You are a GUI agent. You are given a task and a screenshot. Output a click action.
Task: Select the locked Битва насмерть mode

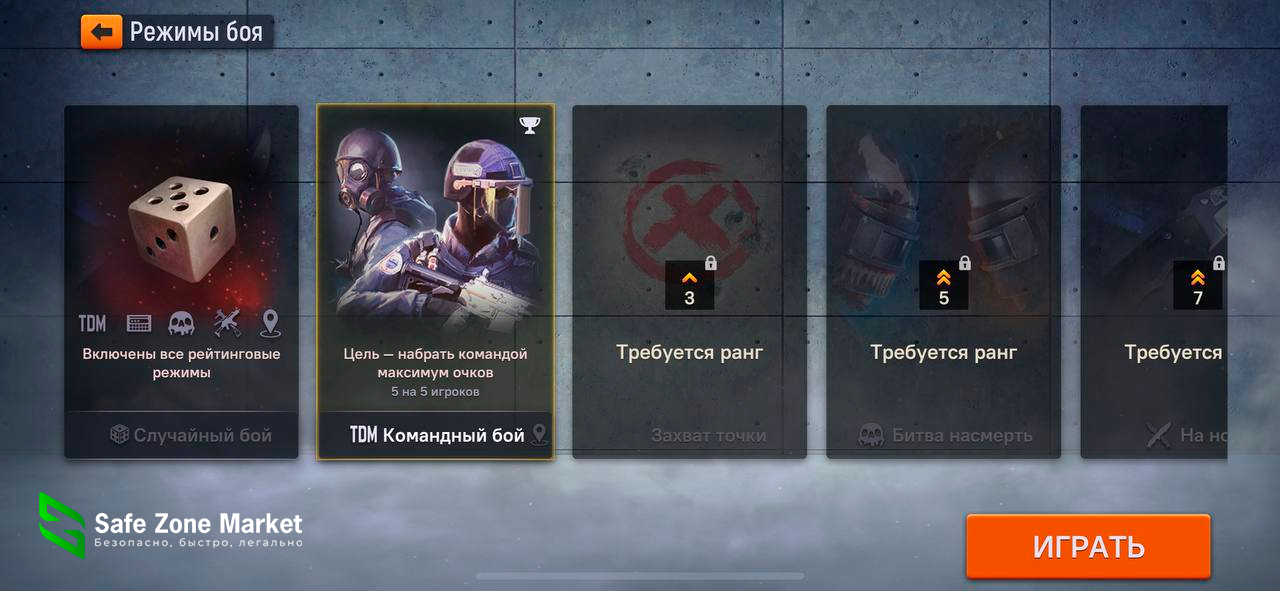point(944,435)
